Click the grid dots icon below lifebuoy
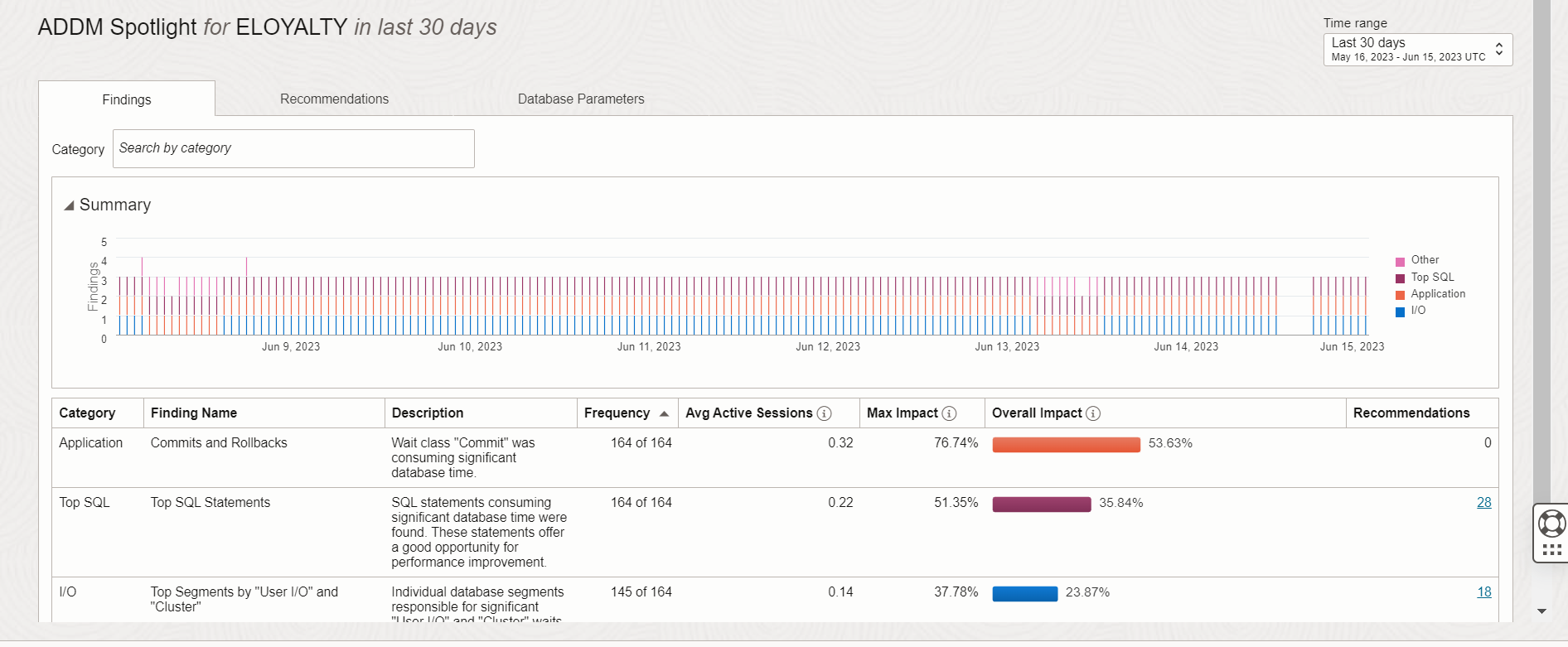Screen dimensions: 1568x647 pyautogui.click(x=1551, y=549)
